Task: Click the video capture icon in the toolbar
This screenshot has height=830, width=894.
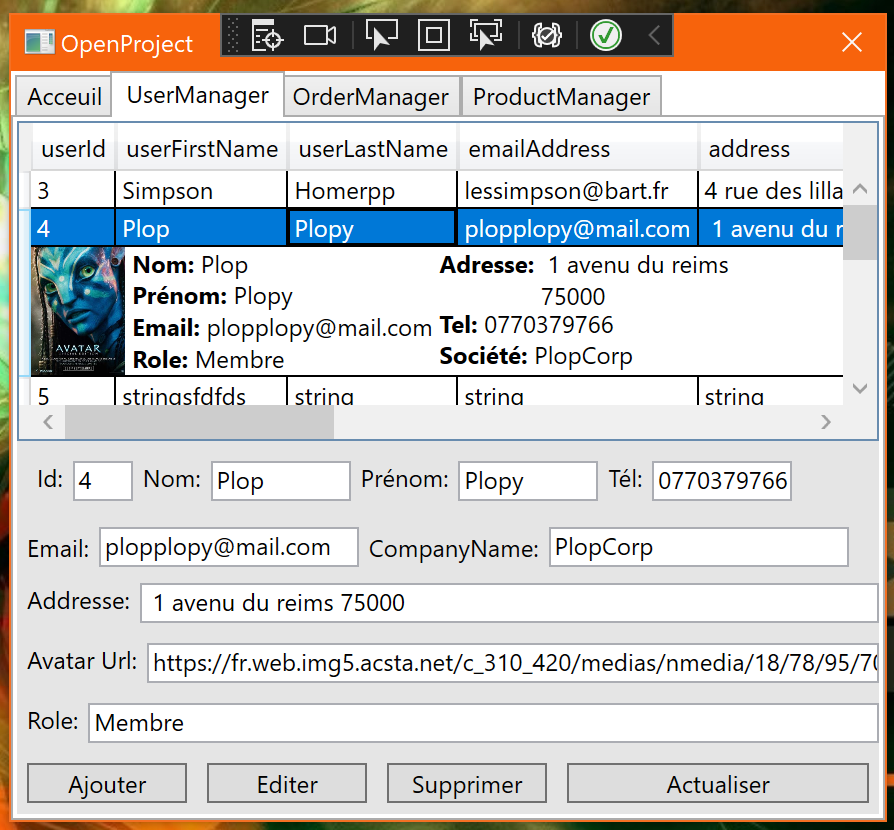Action: point(320,35)
